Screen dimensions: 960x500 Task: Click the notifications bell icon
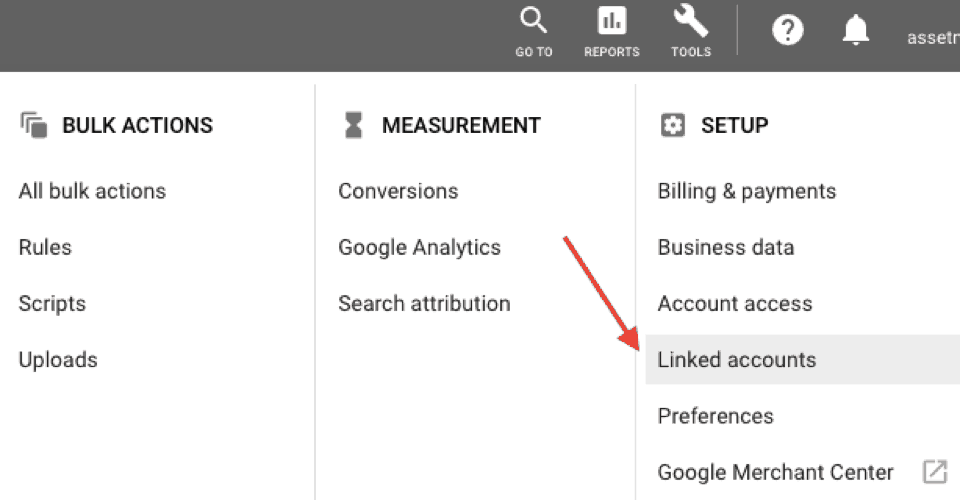point(855,31)
